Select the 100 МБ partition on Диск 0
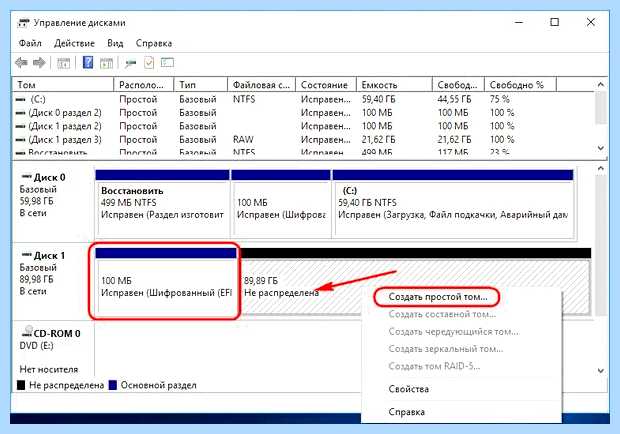 [281, 203]
